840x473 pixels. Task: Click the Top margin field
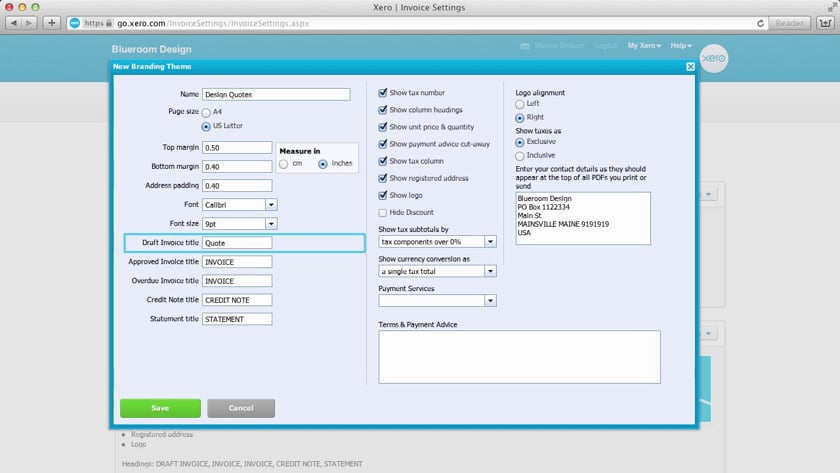237,147
